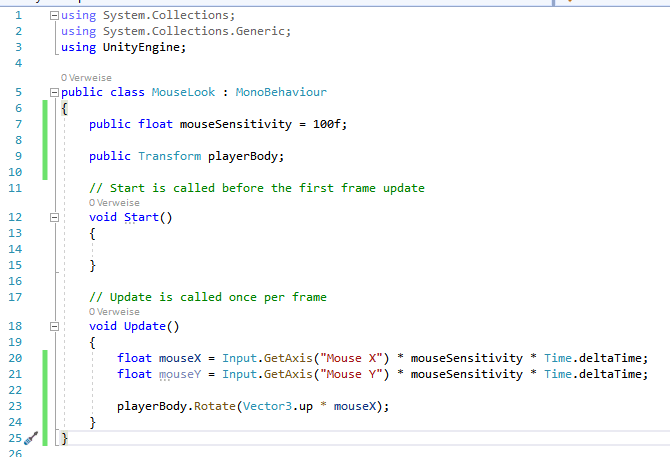Collapse the using directives block
Image resolution: width=670 pixels, height=457 pixels.
[x=53, y=16]
